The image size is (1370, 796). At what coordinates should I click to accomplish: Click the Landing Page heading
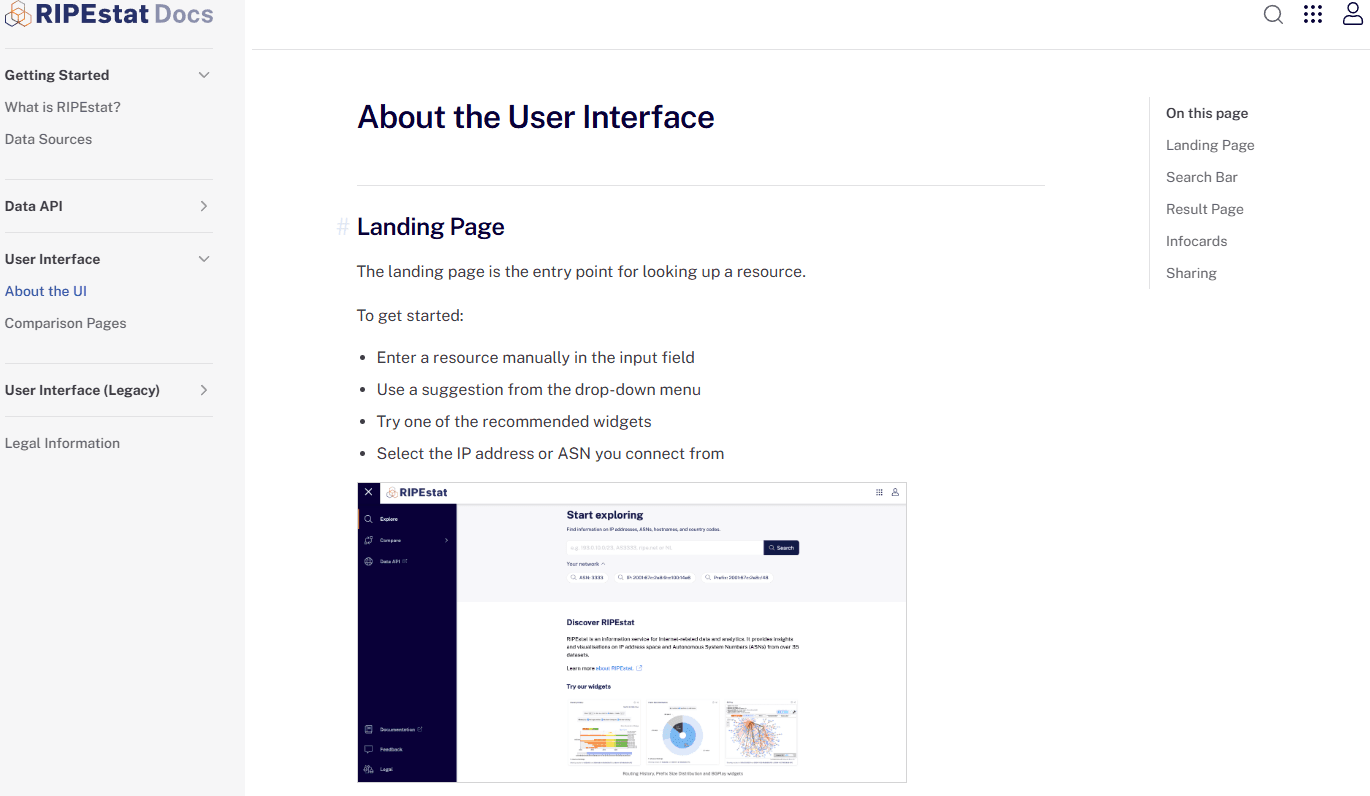[431, 227]
